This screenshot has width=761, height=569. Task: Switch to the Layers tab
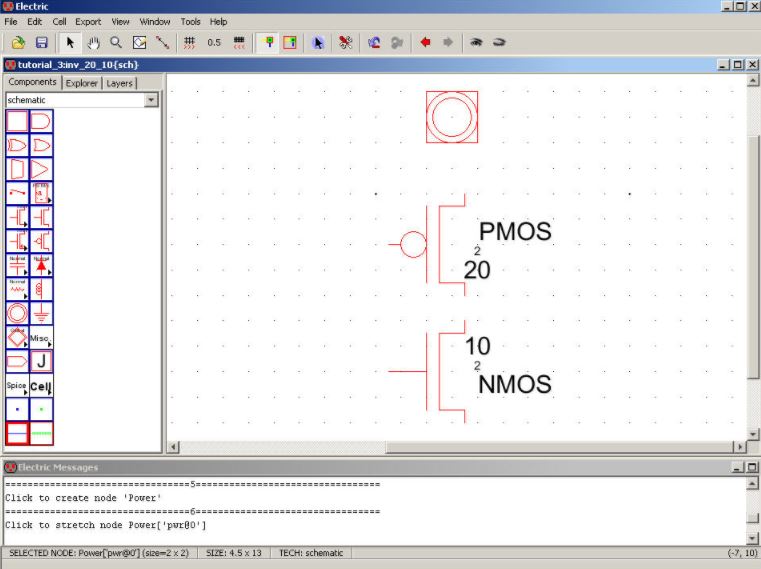pos(119,83)
